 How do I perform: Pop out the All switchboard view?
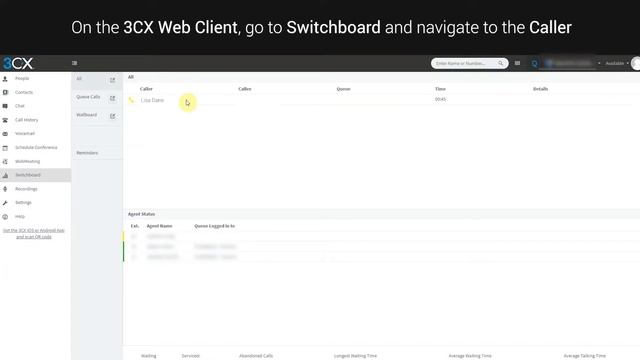tap(113, 80)
